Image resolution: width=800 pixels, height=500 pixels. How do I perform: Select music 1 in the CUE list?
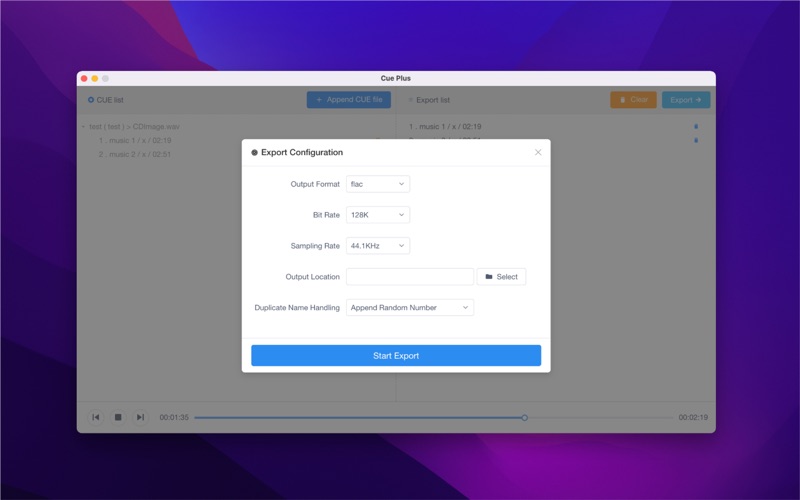135,140
